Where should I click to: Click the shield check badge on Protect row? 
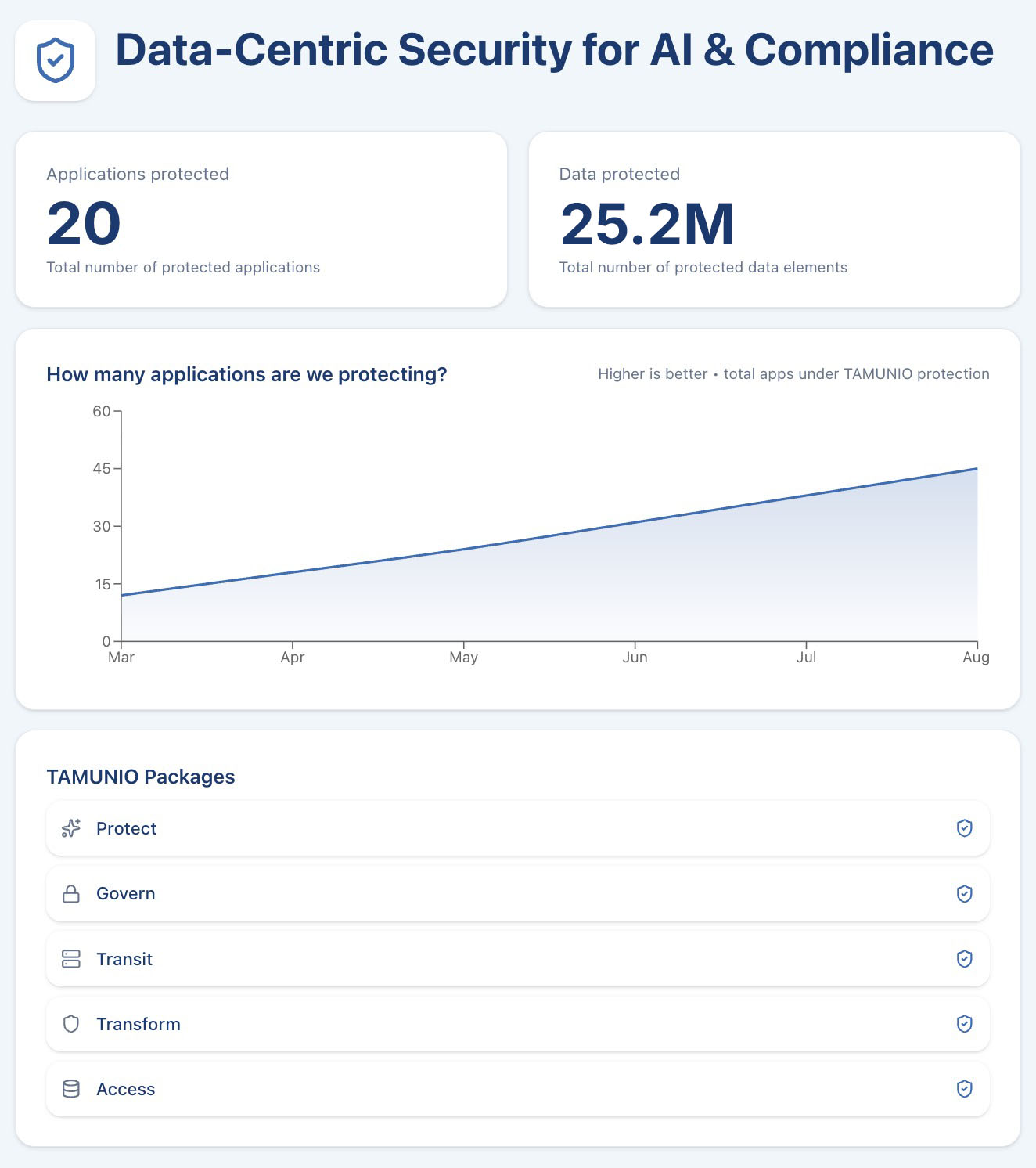pos(964,828)
